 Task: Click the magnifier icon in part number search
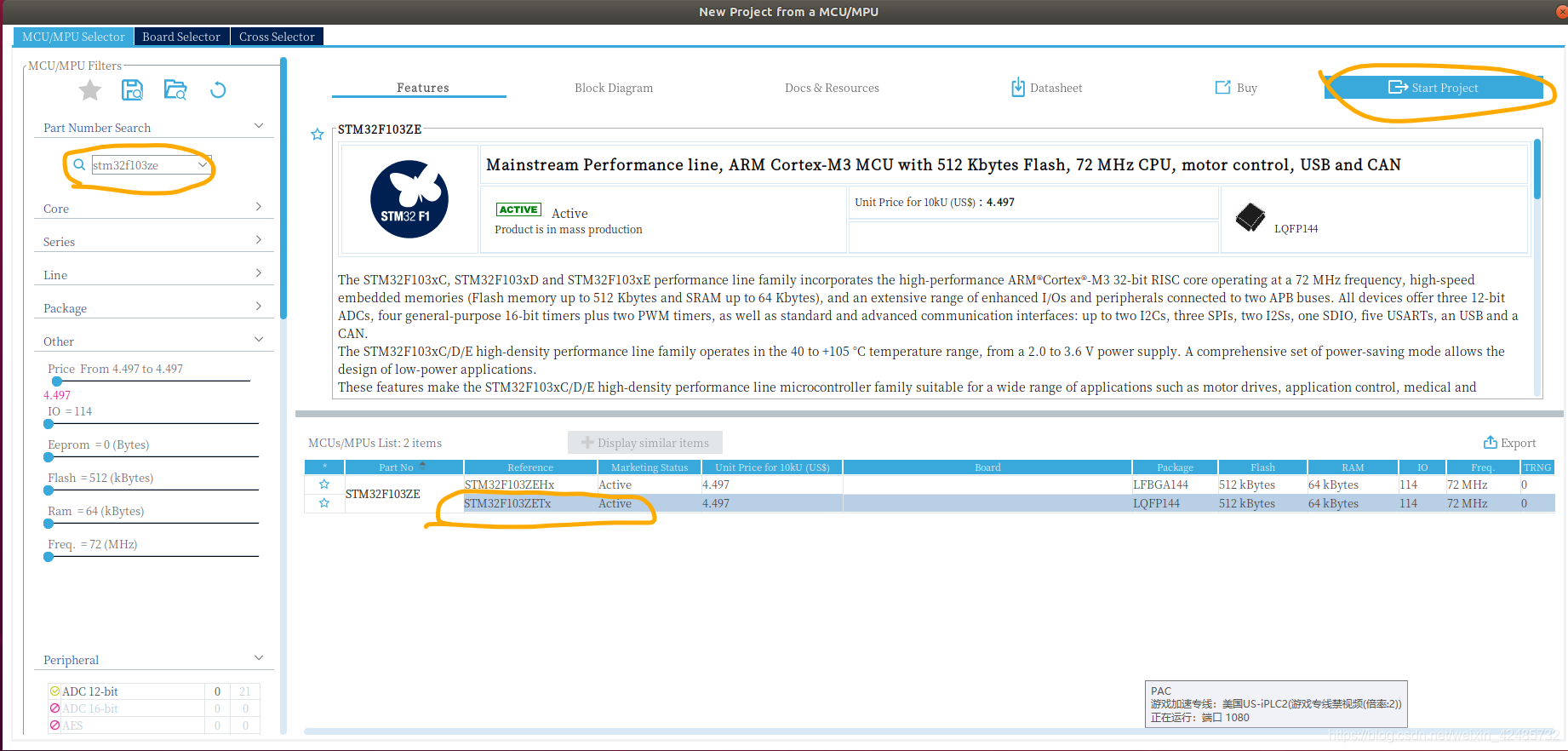coord(79,164)
